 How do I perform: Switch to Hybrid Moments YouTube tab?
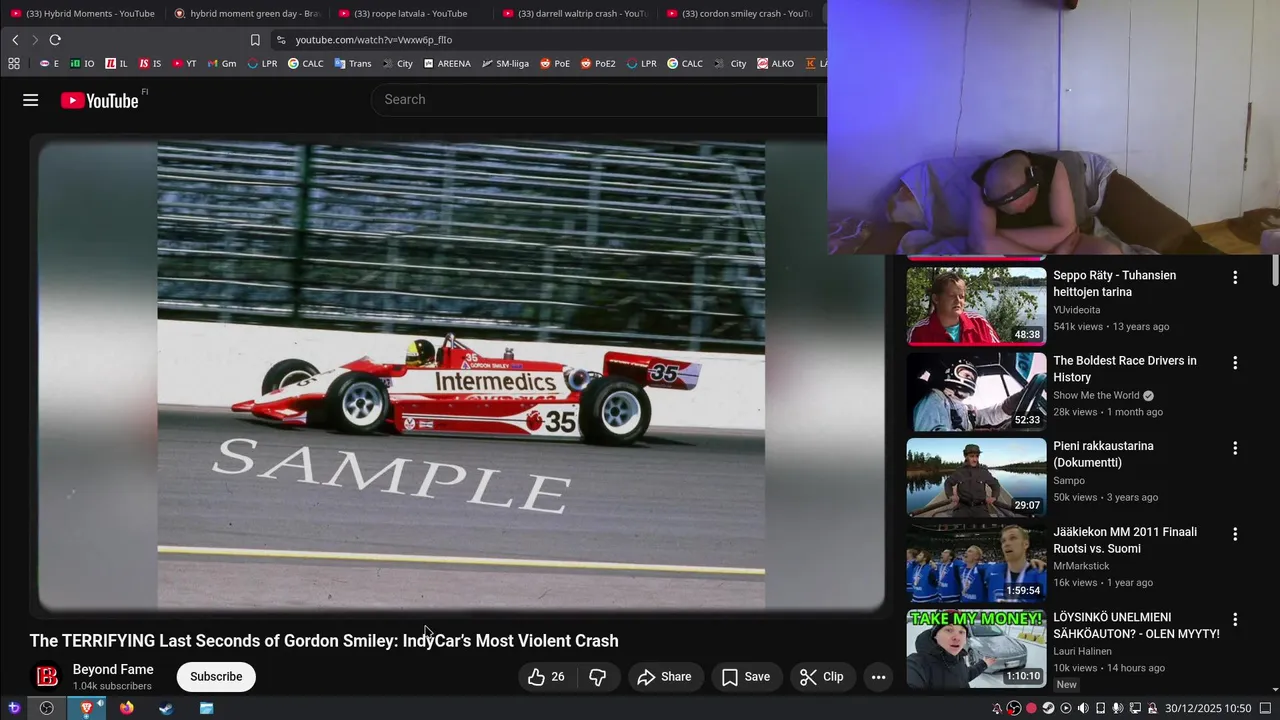click(x=82, y=13)
